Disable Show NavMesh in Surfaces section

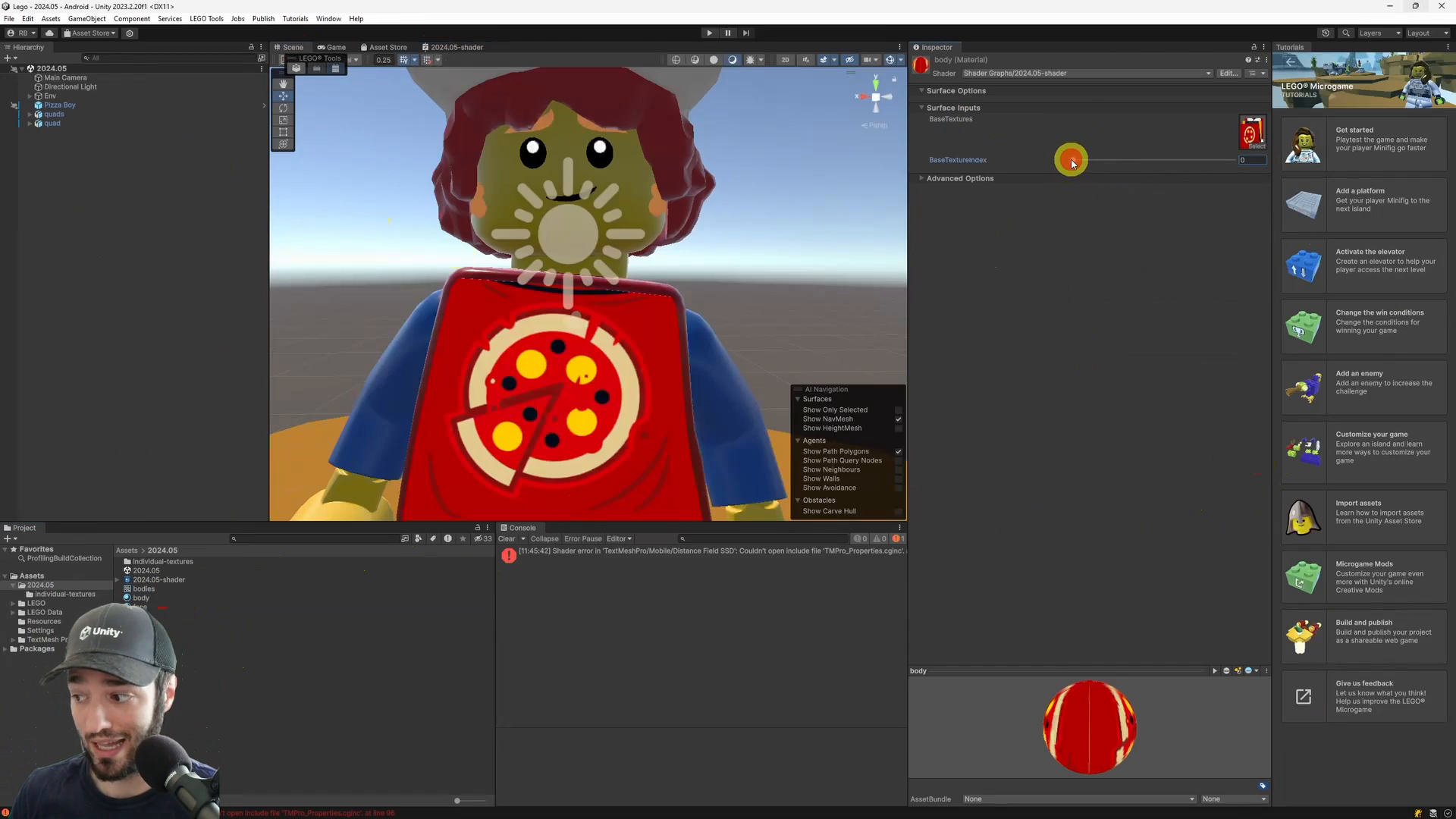899,419
